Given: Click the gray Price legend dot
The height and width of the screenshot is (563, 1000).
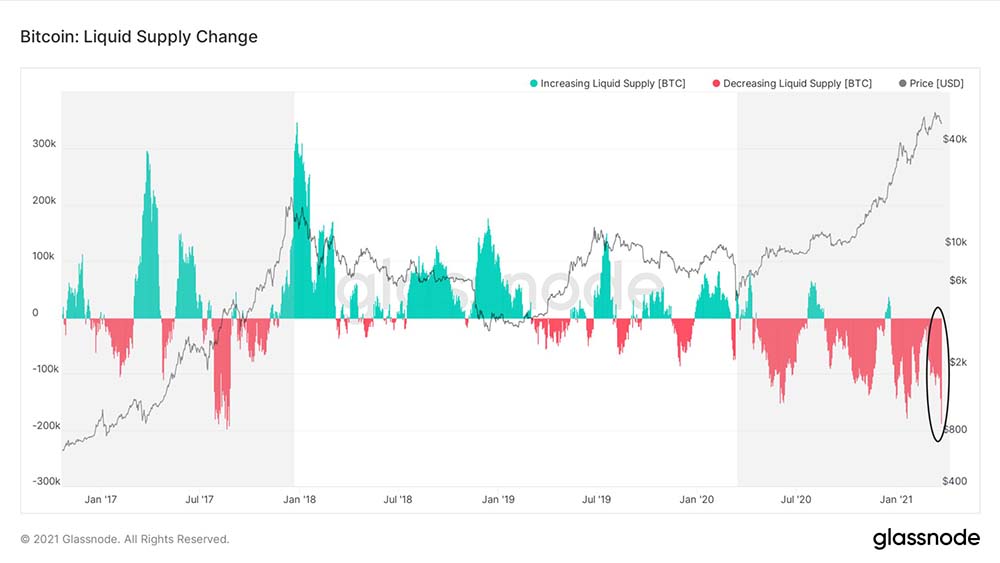Looking at the screenshot, I should pyautogui.click(x=902, y=84).
